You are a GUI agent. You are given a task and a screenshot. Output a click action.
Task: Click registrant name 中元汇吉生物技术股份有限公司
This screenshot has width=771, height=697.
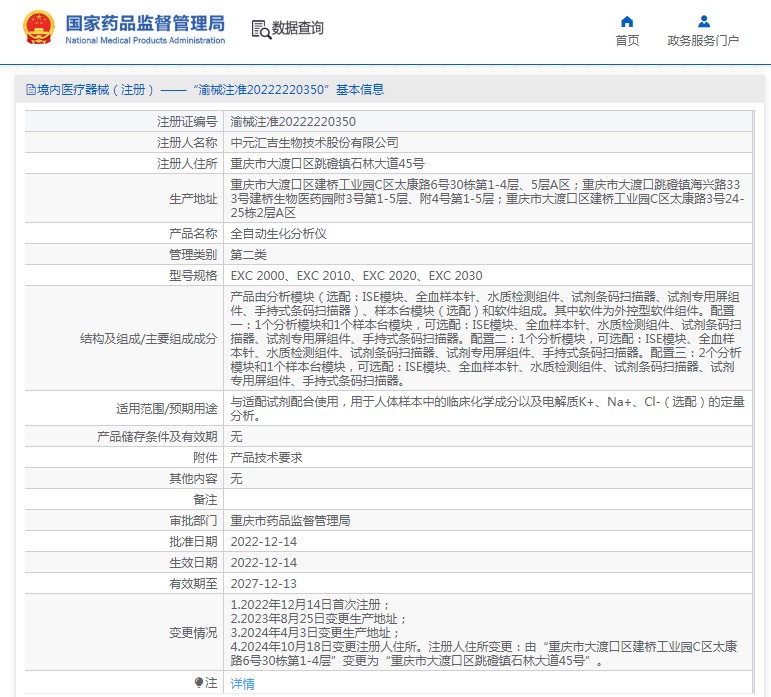[x=314, y=142]
